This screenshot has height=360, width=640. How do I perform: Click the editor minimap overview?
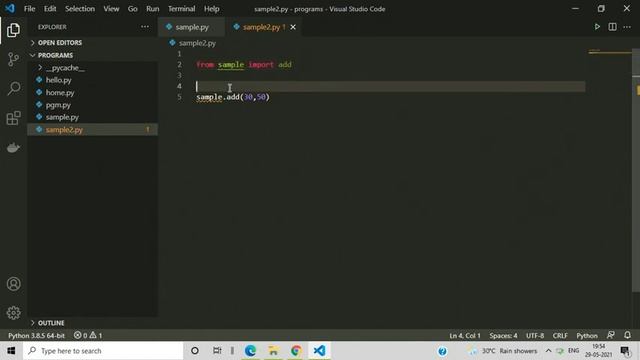coord(610,52)
